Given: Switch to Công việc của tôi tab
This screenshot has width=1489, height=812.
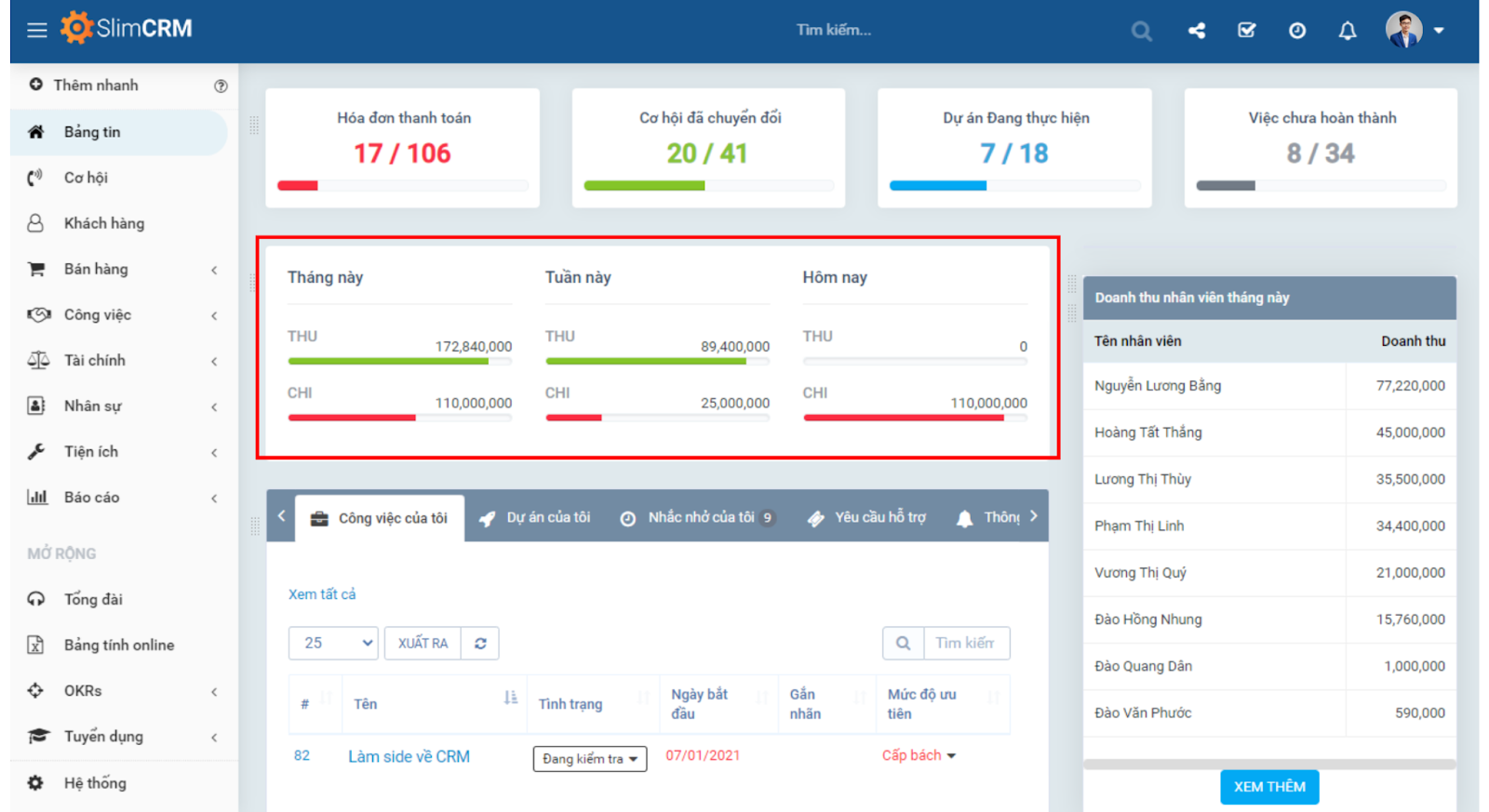Looking at the screenshot, I should (380, 518).
